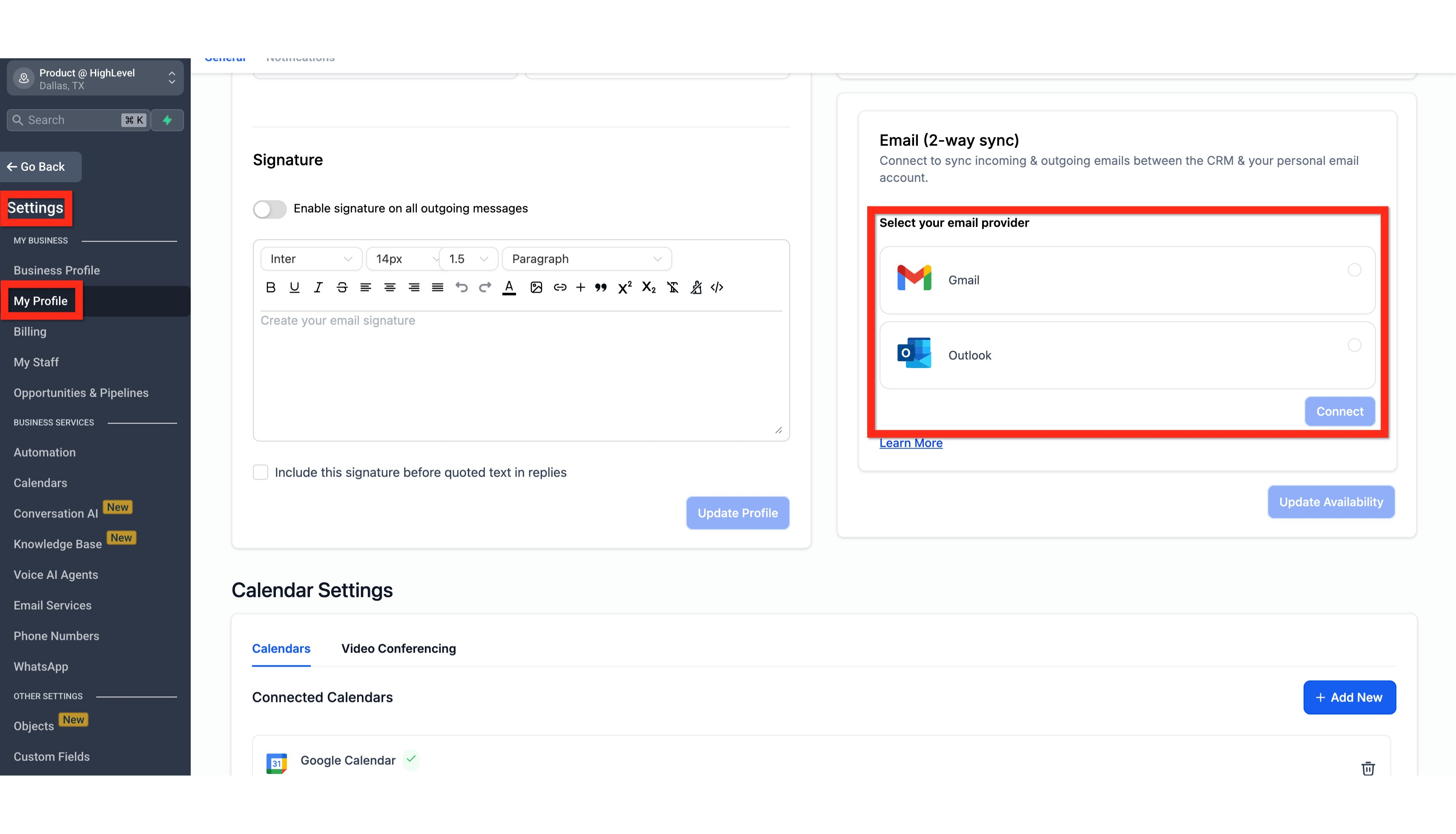
Task: Apply strikethrough in signature toolbar
Action: [342, 288]
